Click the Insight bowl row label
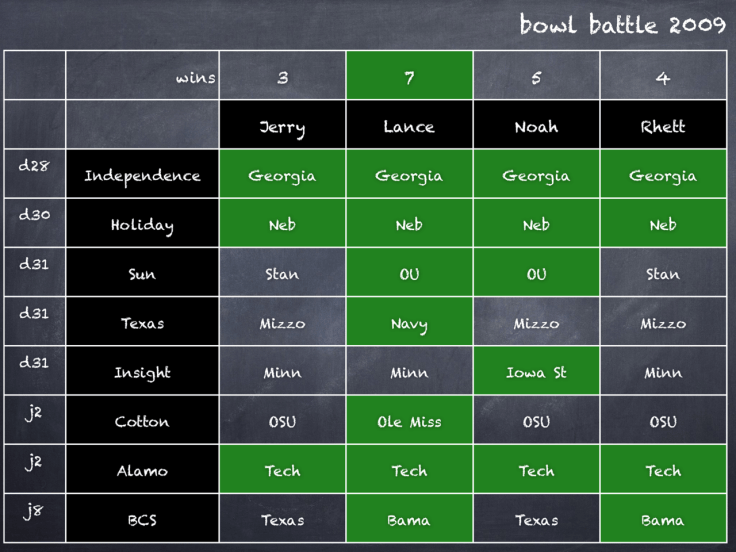The height and width of the screenshot is (552, 736). point(142,371)
